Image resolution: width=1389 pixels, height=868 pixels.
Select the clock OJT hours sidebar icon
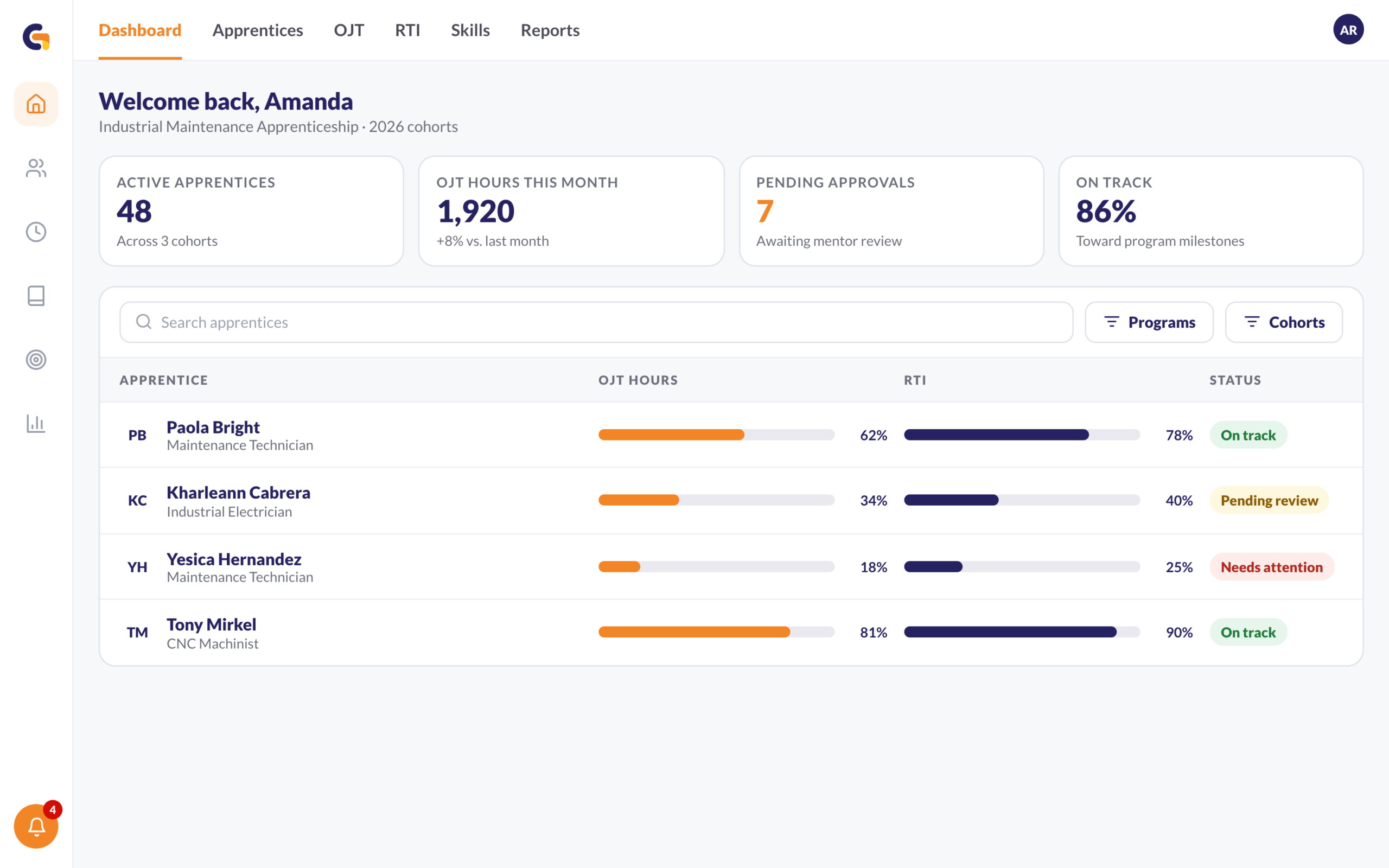[x=36, y=232]
